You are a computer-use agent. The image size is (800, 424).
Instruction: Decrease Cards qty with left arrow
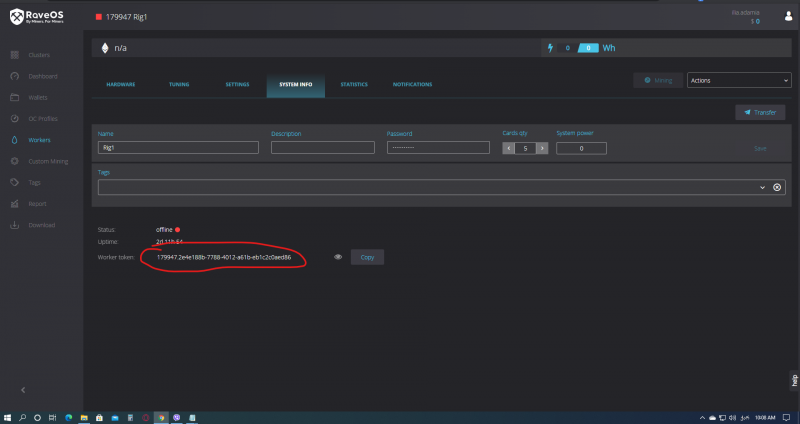click(x=508, y=148)
